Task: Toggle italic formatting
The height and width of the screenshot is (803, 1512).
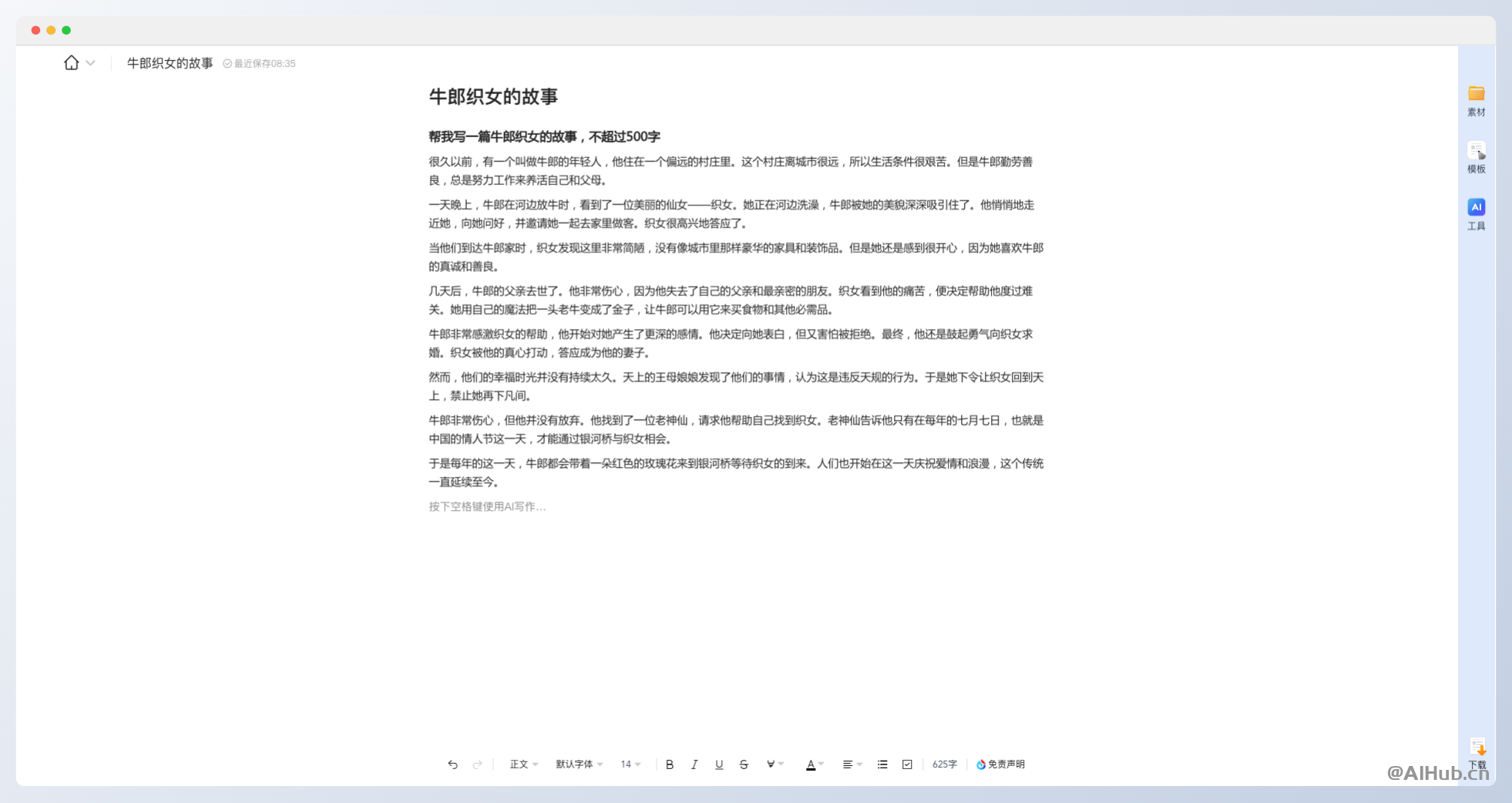Action: pyautogui.click(x=694, y=764)
